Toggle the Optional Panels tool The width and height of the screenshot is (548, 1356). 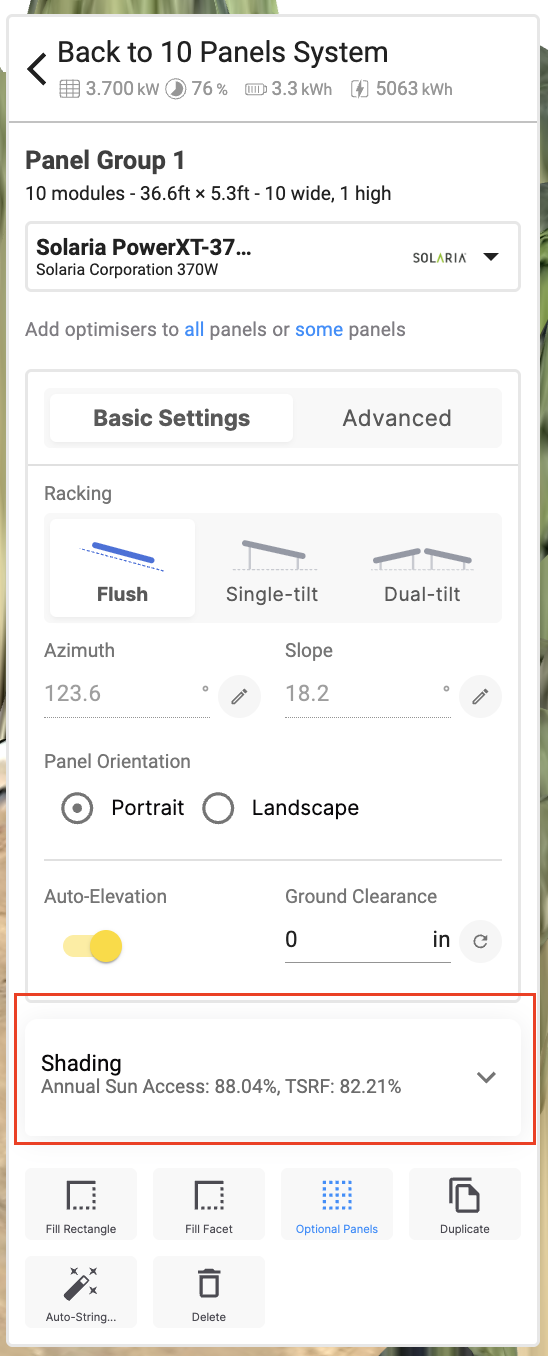coord(337,1204)
